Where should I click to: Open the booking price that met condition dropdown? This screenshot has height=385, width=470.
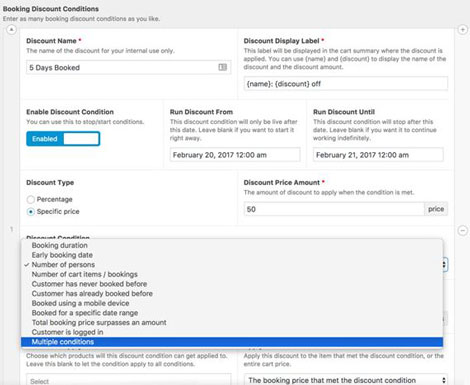346,380
